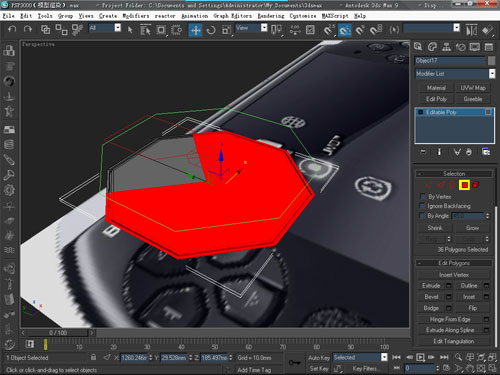Enable By Angle checkbox

[x=423, y=216]
